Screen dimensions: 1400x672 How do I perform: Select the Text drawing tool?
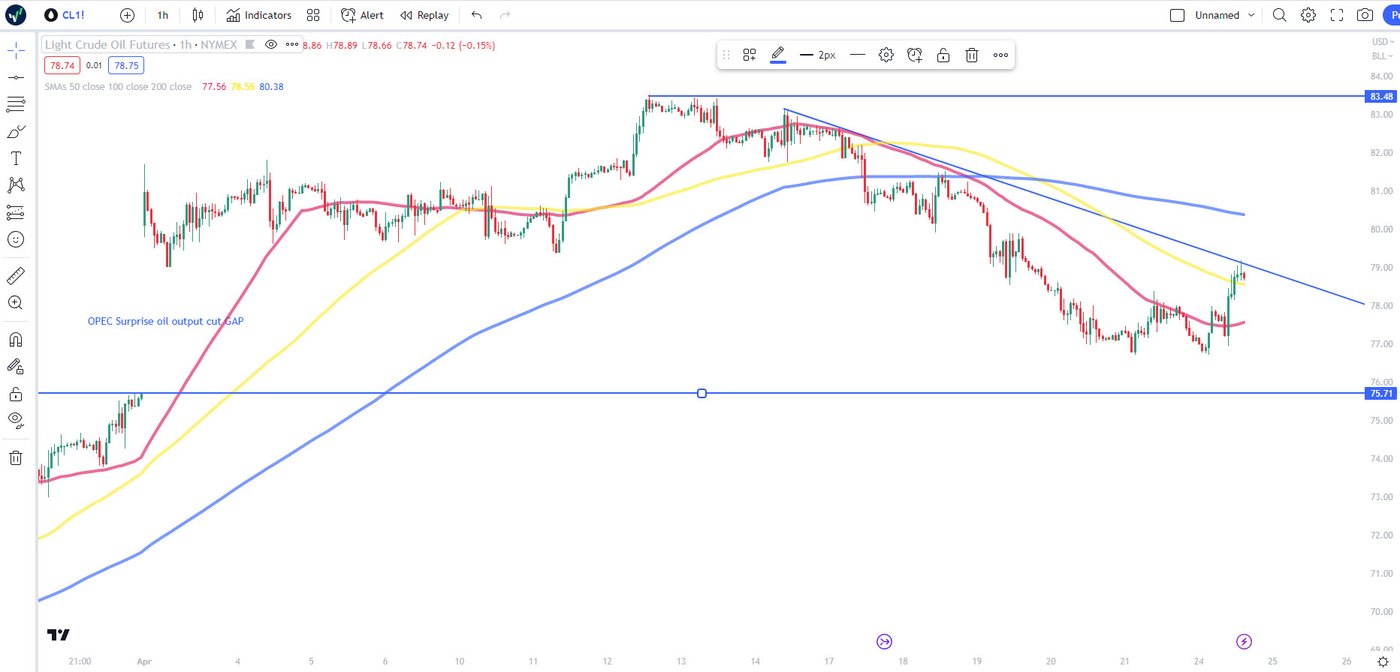coord(16,158)
